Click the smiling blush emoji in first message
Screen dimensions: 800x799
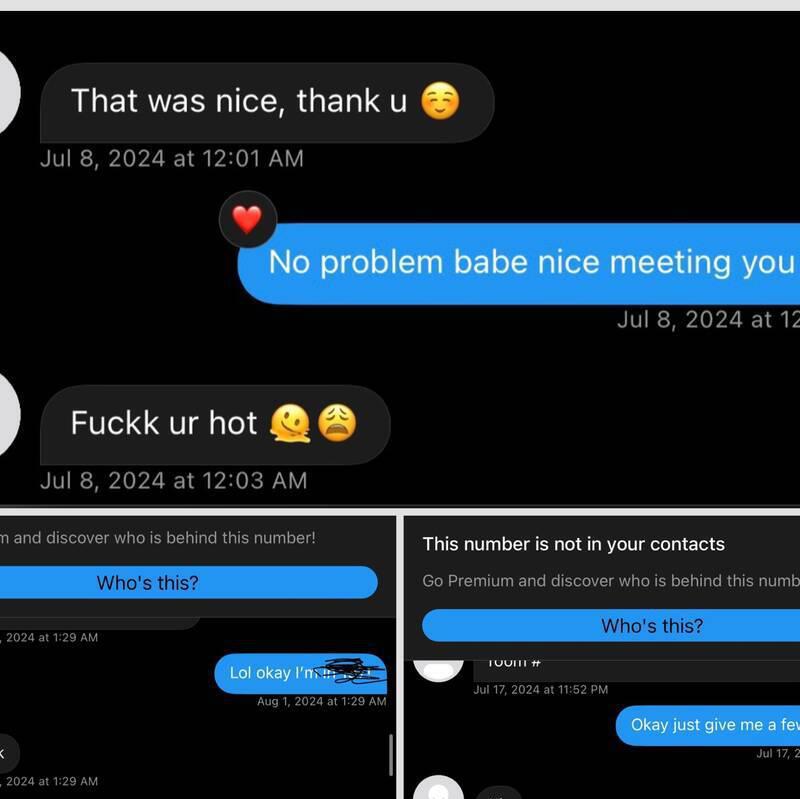click(x=440, y=101)
